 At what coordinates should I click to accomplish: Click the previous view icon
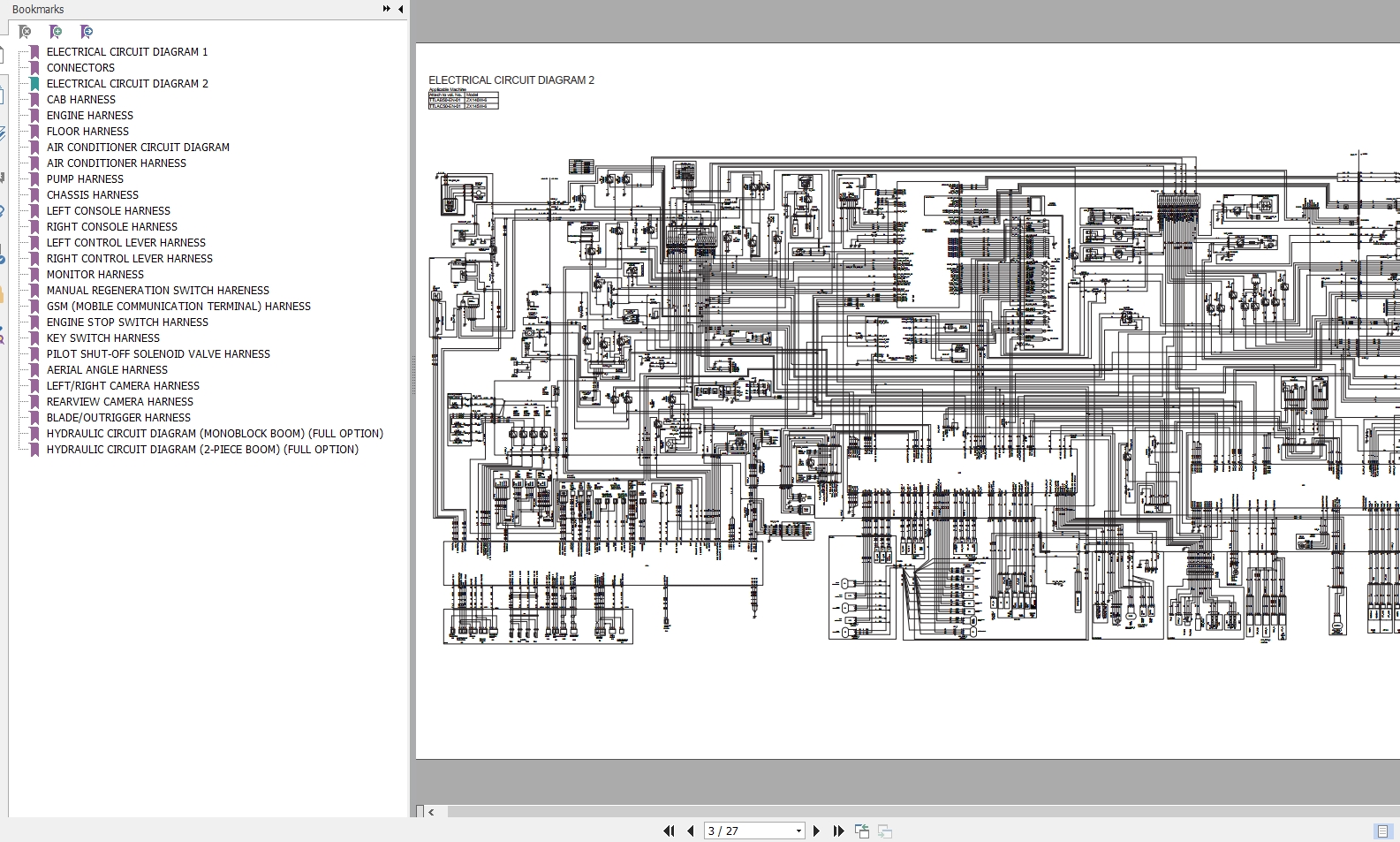862,831
